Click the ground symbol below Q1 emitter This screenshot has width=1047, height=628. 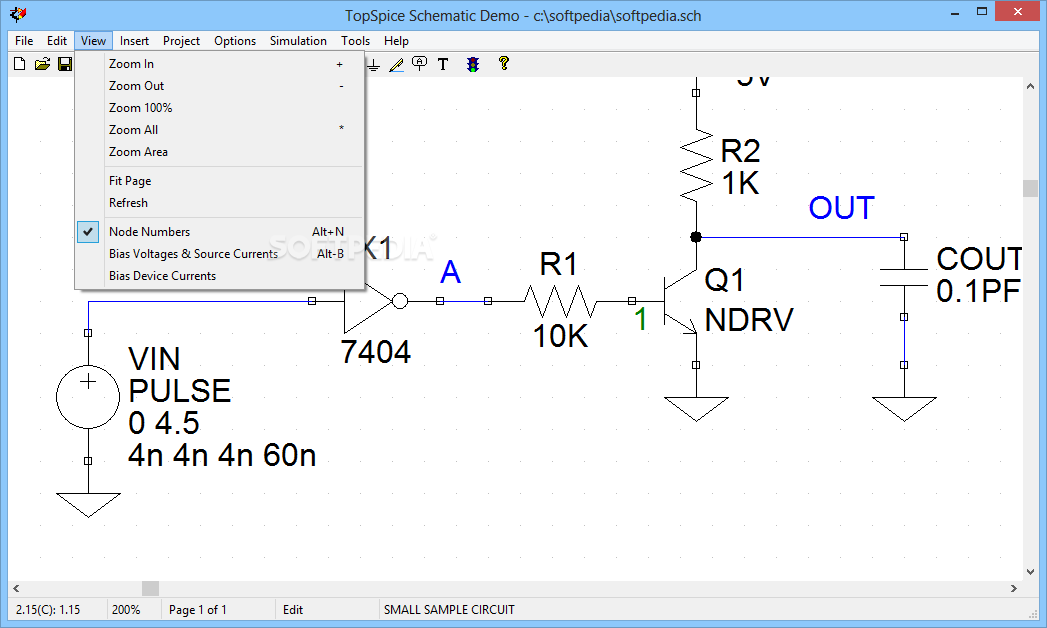click(x=696, y=409)
